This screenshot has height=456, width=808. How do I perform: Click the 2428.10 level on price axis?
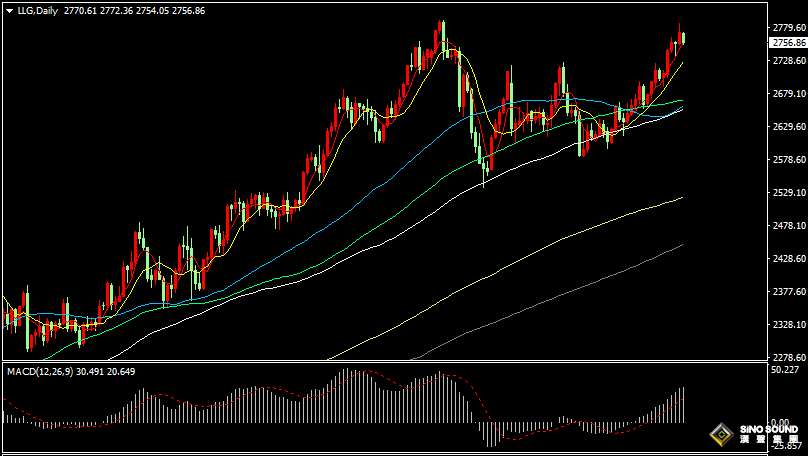coord(789,259)
